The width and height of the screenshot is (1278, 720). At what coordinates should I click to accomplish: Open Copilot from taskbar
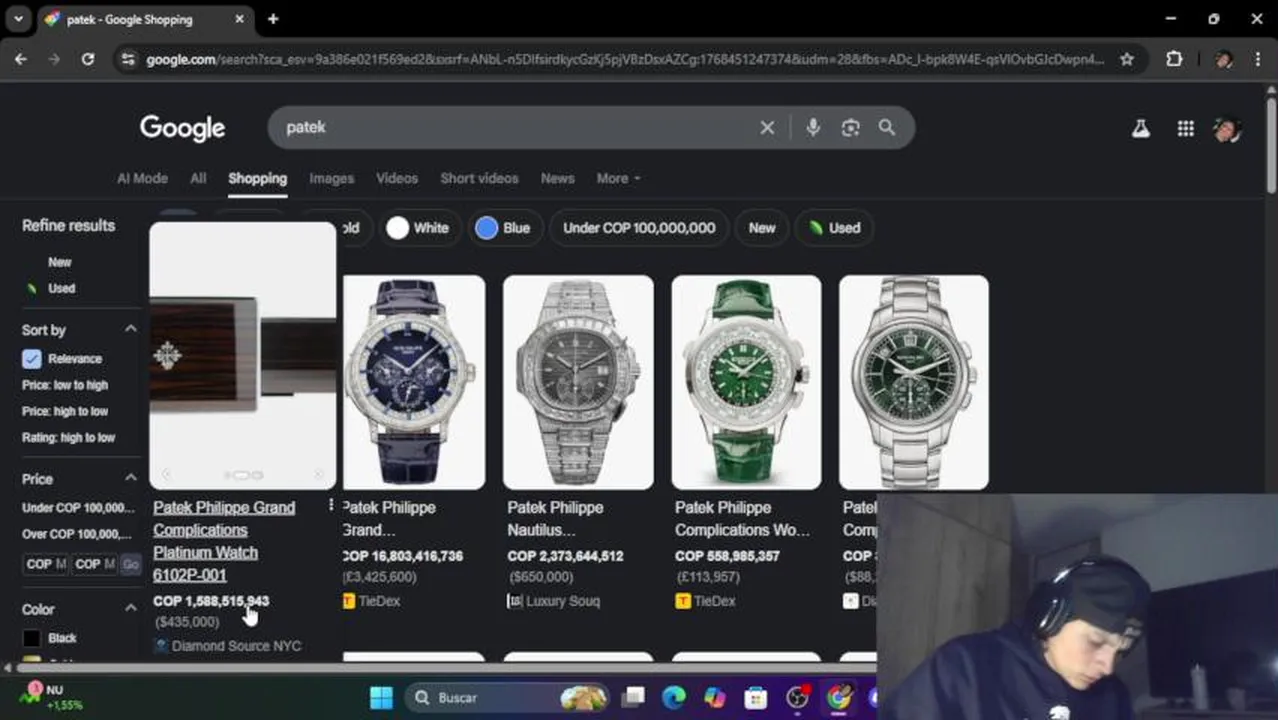point(714,697)
